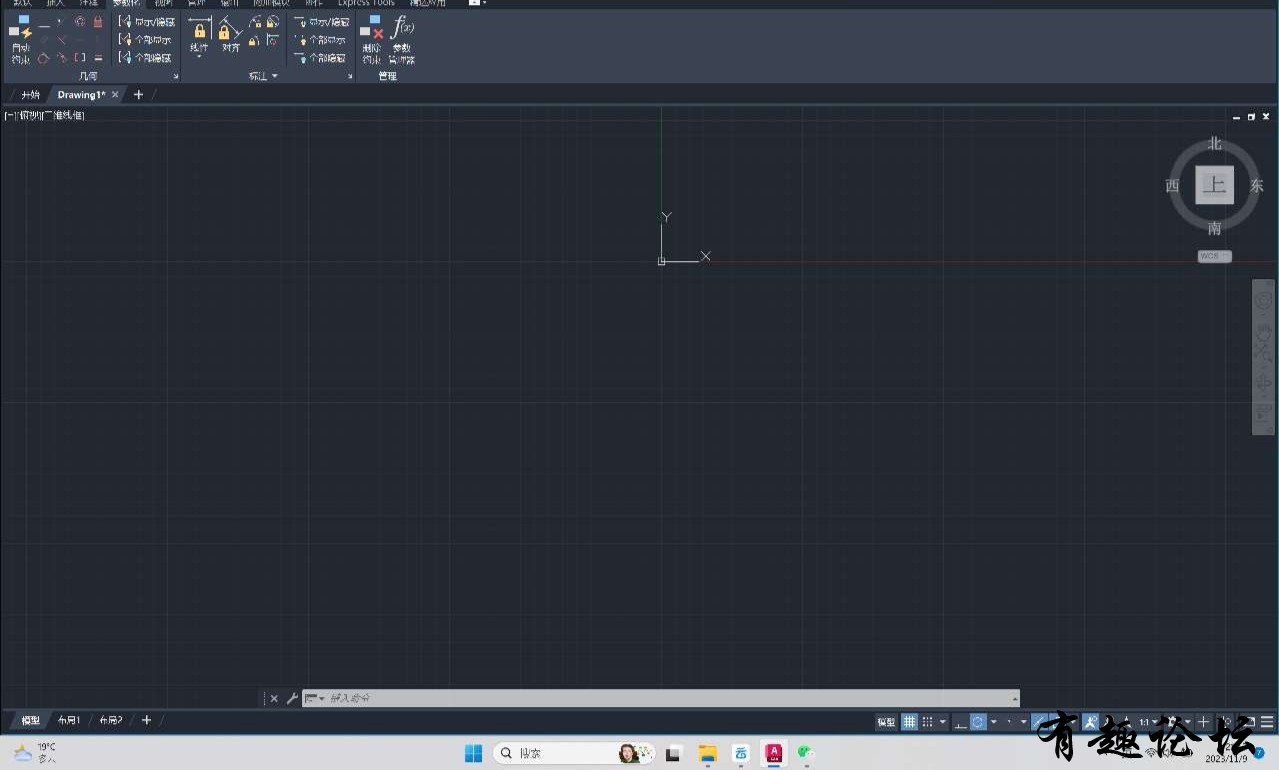
Task: Toggle ortho mode in status bar
Action: (x=960, y=722)
